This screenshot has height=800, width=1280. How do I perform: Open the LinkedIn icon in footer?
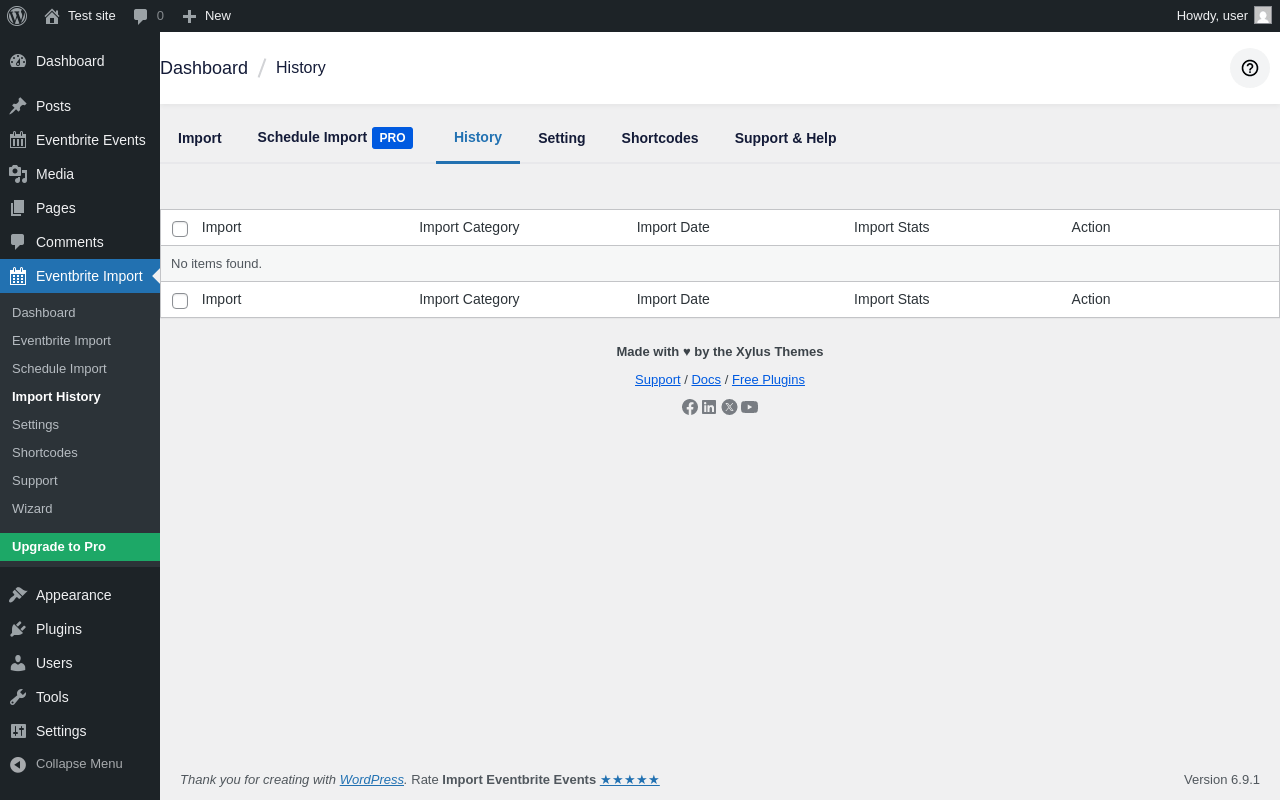tap(709, 407)
